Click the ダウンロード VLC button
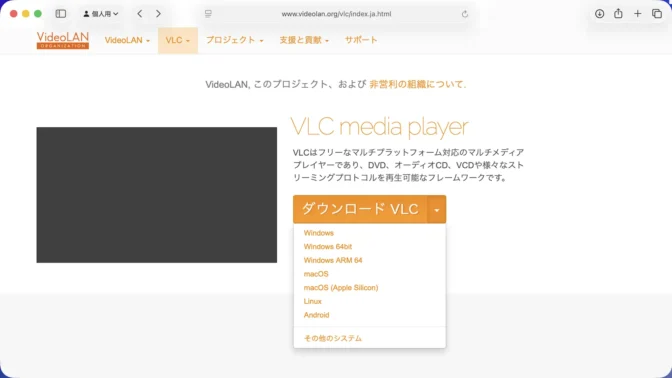The width and height of the screenshot is (672, 378). tap(360, 209)
